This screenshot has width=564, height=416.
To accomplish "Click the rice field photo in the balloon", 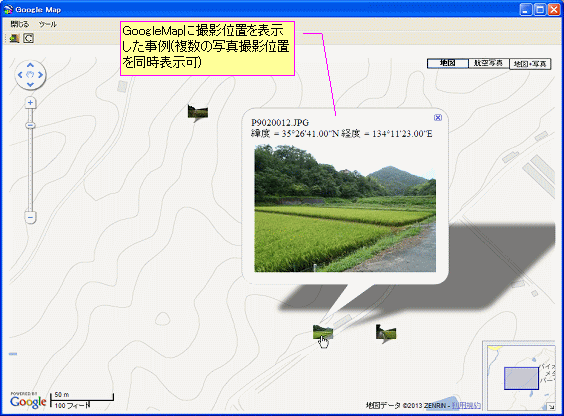I will 345,208.
